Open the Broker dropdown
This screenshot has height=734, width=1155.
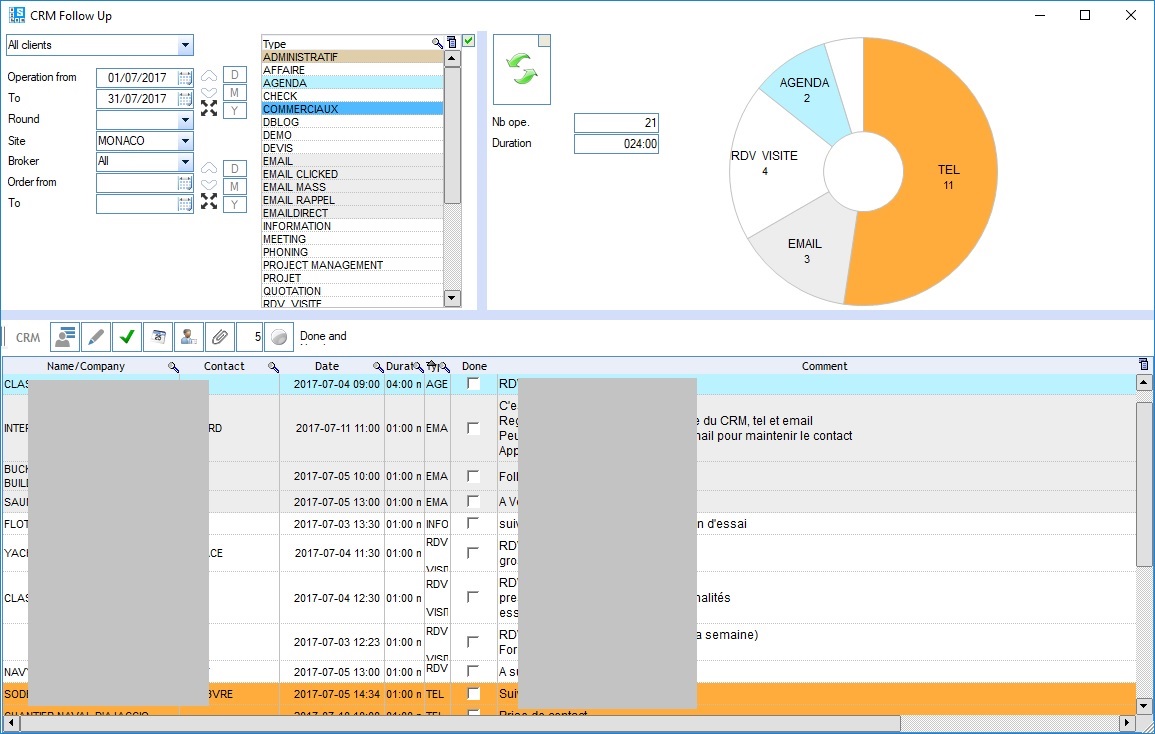[184, 162]
